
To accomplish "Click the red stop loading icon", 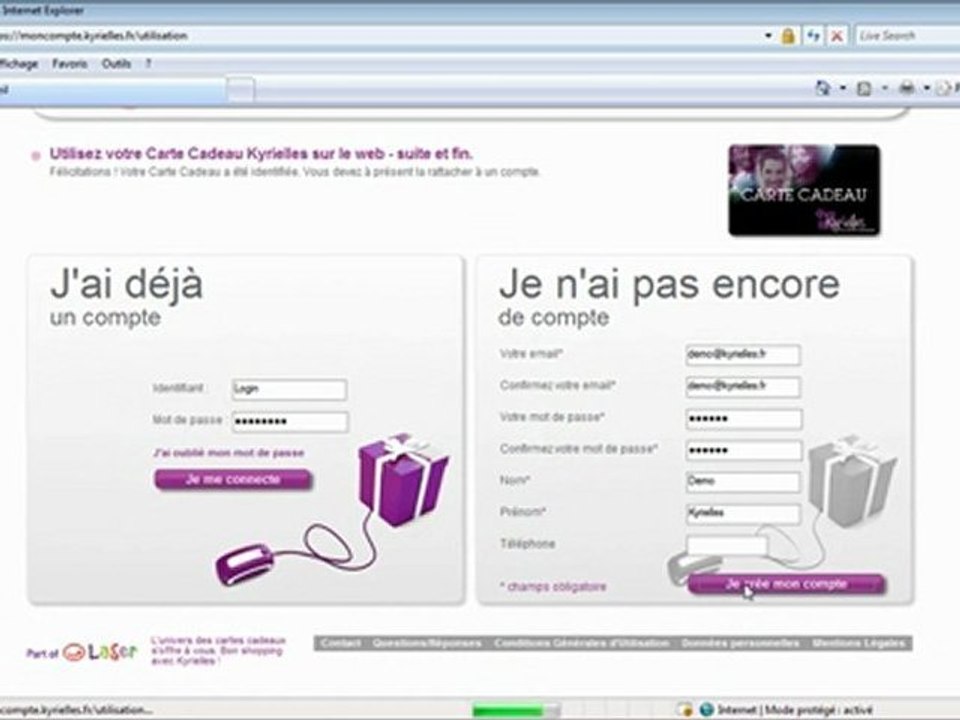I will pyautogui.click(x=836, y=36).
